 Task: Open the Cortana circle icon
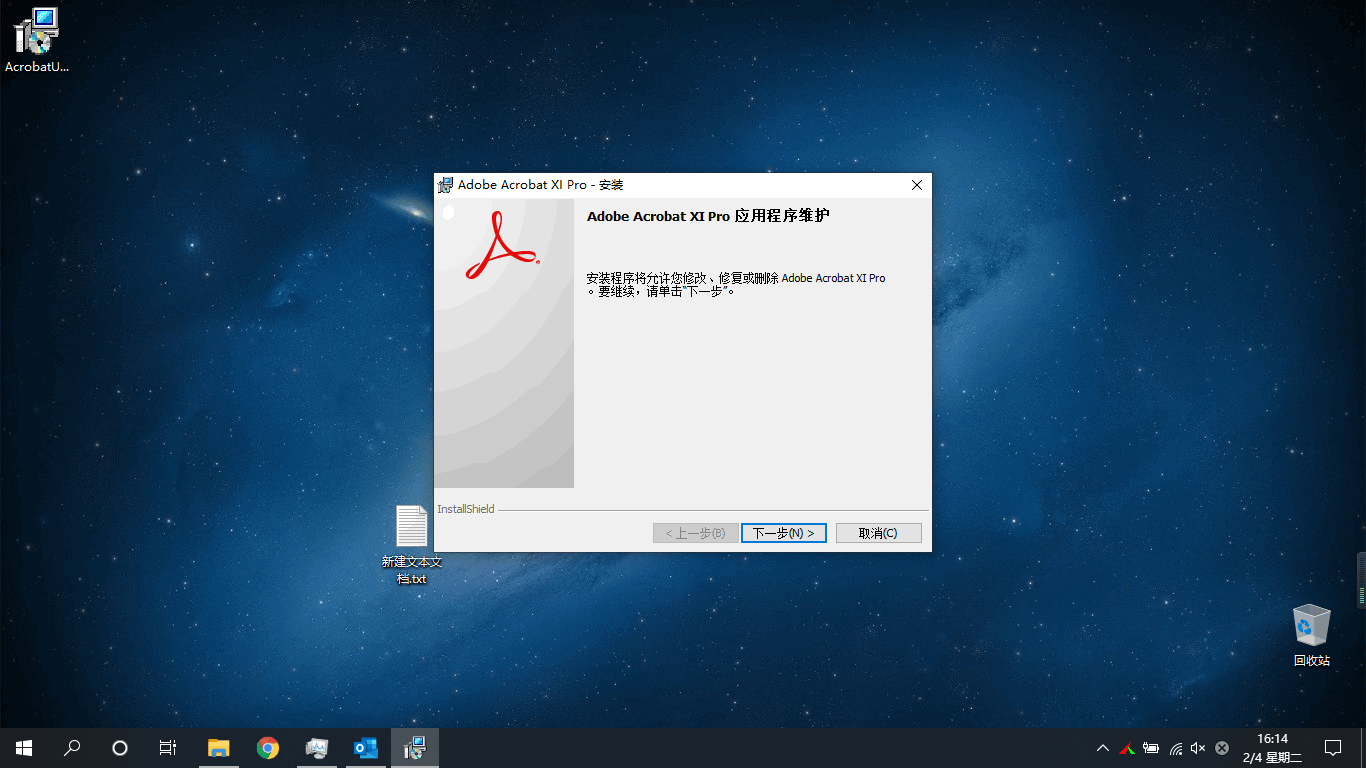(x=120, y=748)
